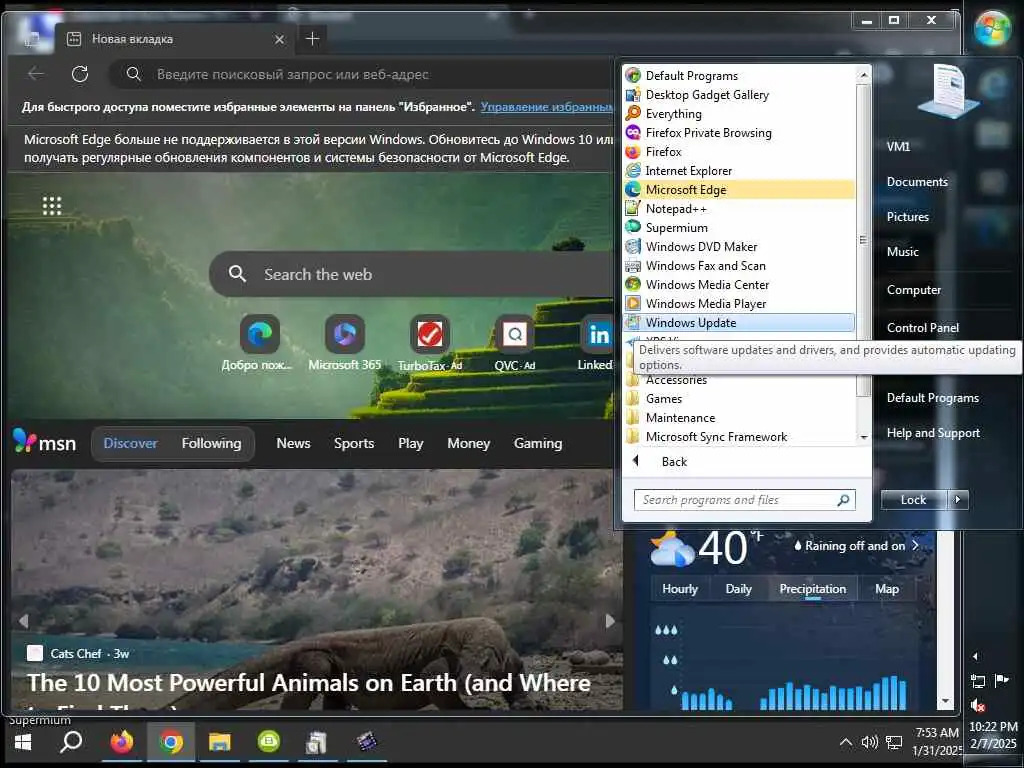Show the previous news carousel slide
Image resolution: width=1024 pixels, height=768 pixels.
(24, 620)
